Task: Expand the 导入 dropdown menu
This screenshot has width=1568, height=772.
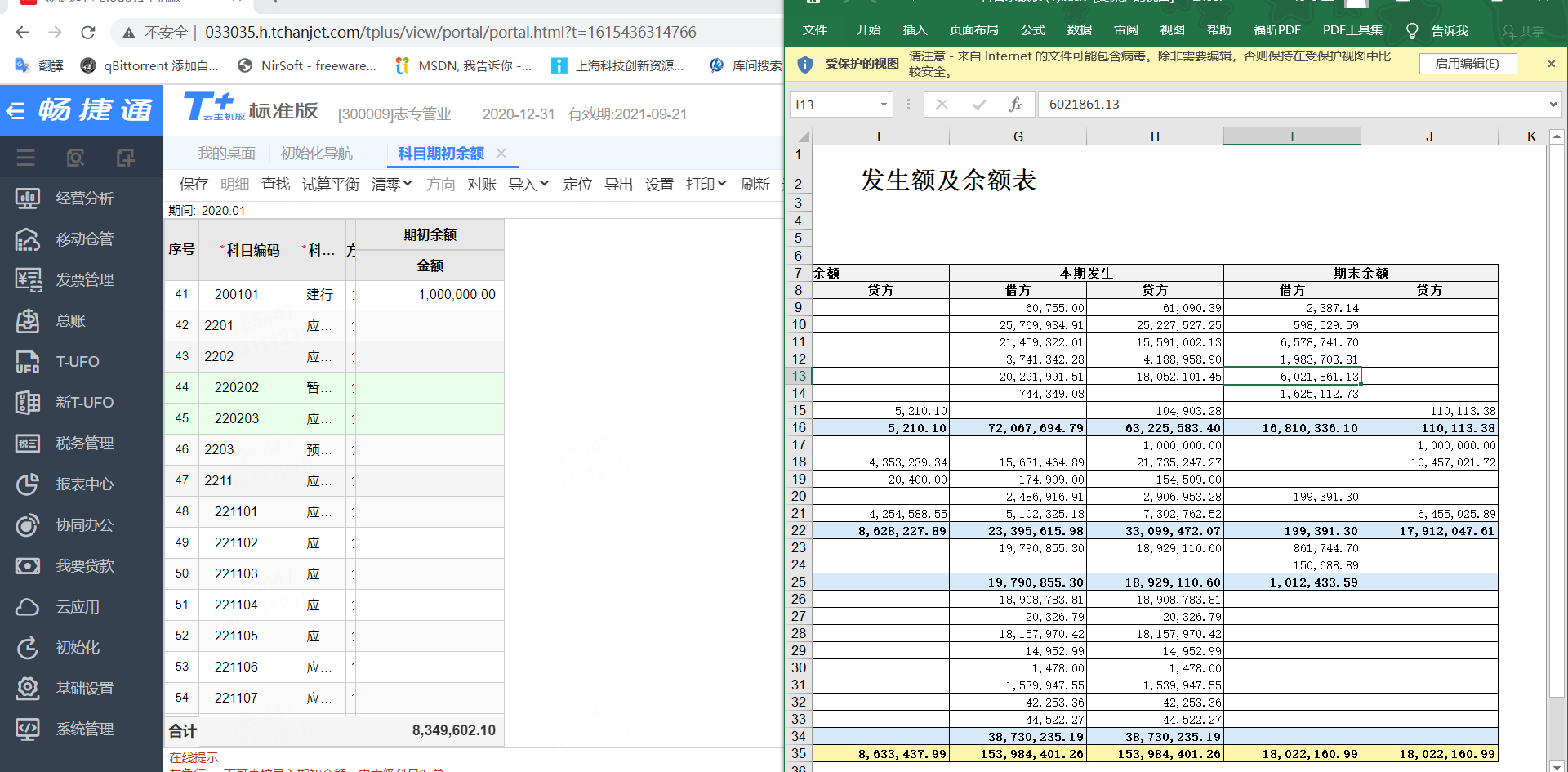Action: tap(528, 185)
